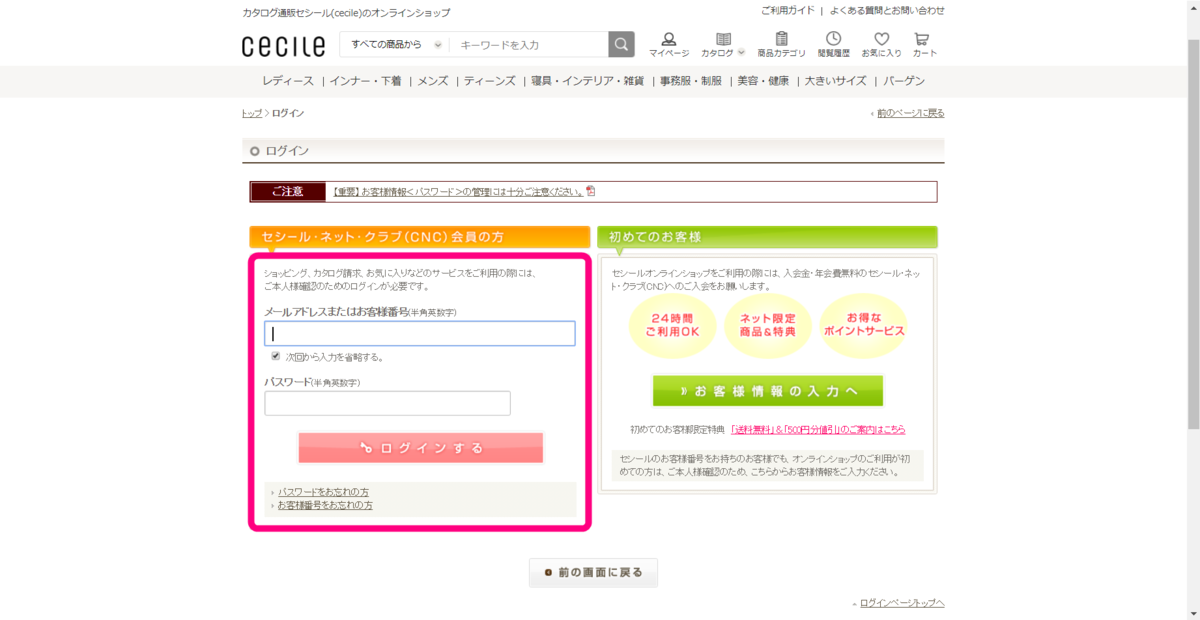Select 美容・健康 menu item
The image size is (1200, 620).
[x=763, y=81]
